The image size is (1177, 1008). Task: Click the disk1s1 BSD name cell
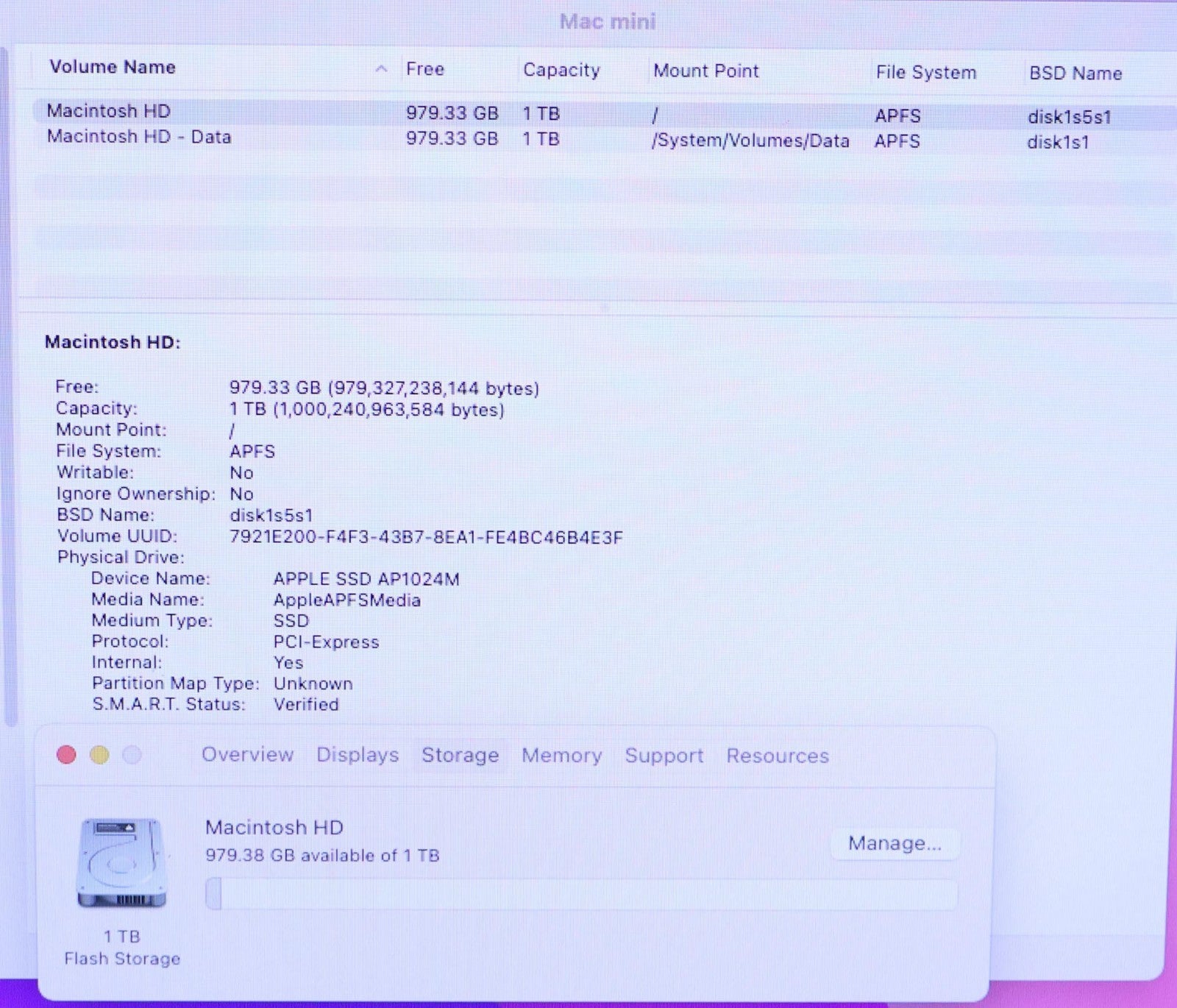click(x=1058, y=143)
